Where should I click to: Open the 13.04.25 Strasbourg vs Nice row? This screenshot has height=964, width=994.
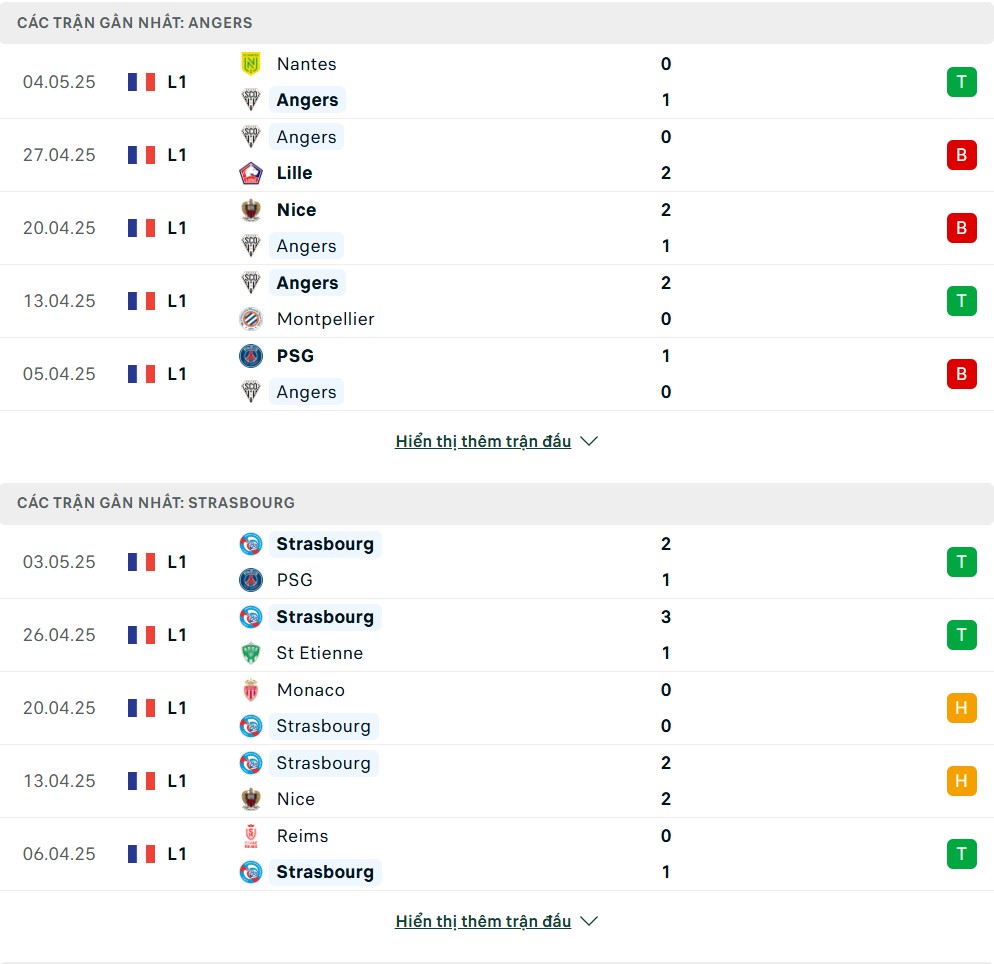point(497,781)
